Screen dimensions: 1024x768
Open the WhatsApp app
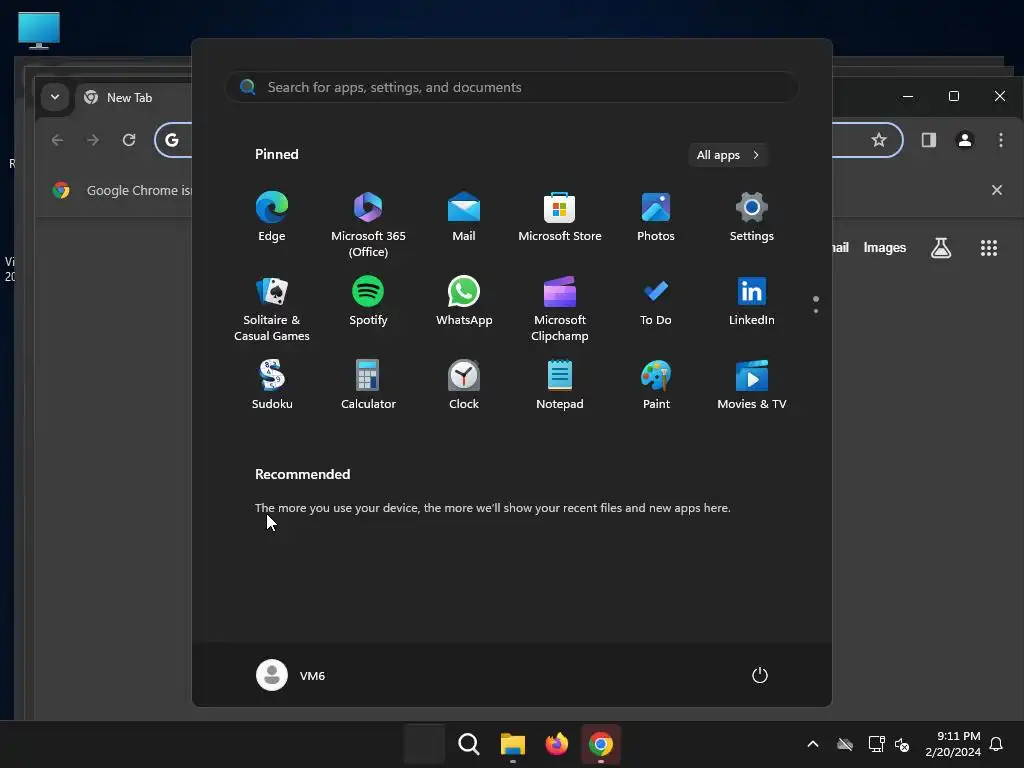(x=464, y=301)
